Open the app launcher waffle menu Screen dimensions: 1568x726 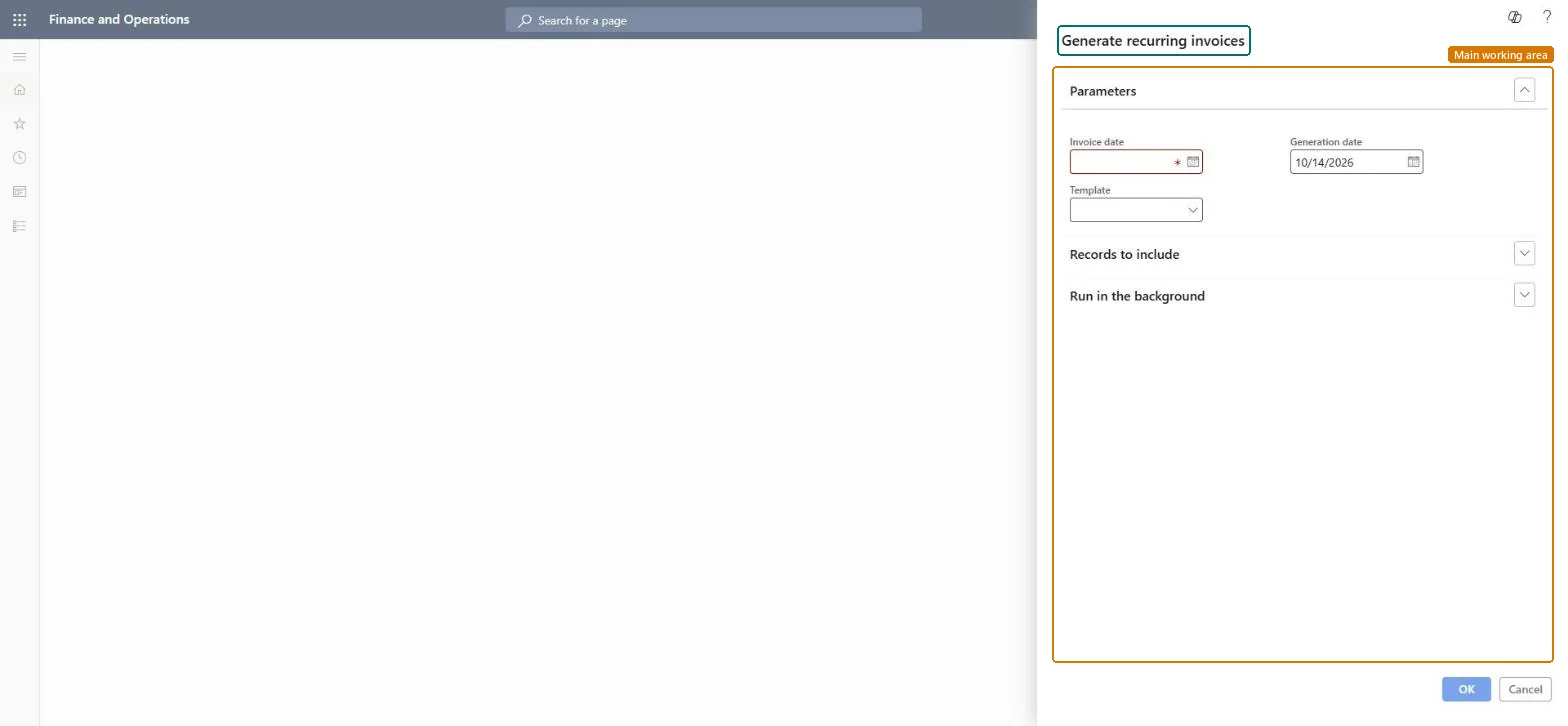[19, 19]
